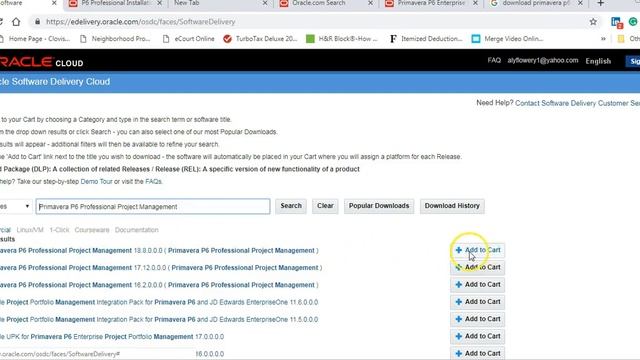Bookmark this page with the star icon

pyautogui.click(x=593, y=22)
